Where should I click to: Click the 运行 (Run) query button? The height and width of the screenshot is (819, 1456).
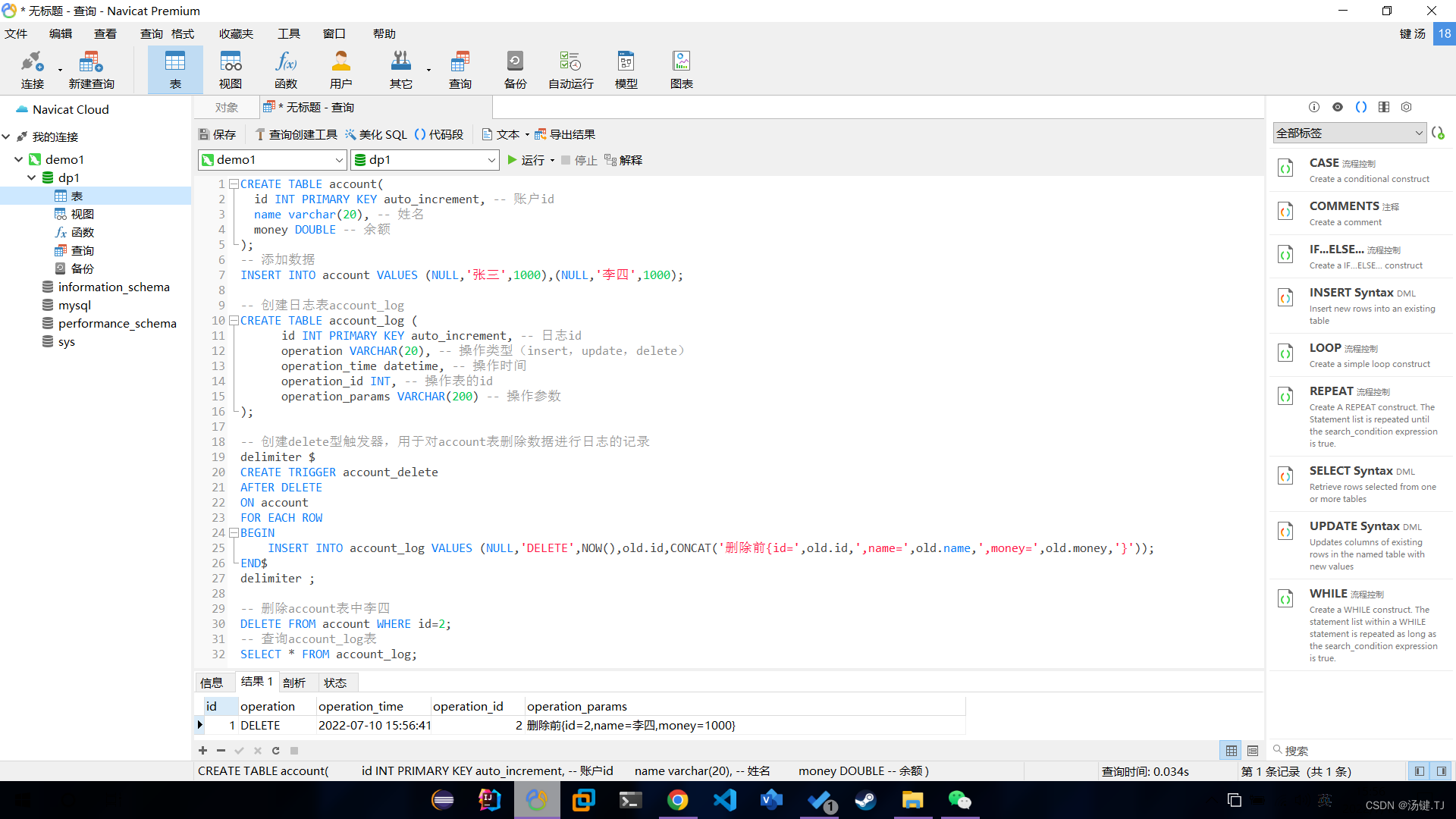525,160
